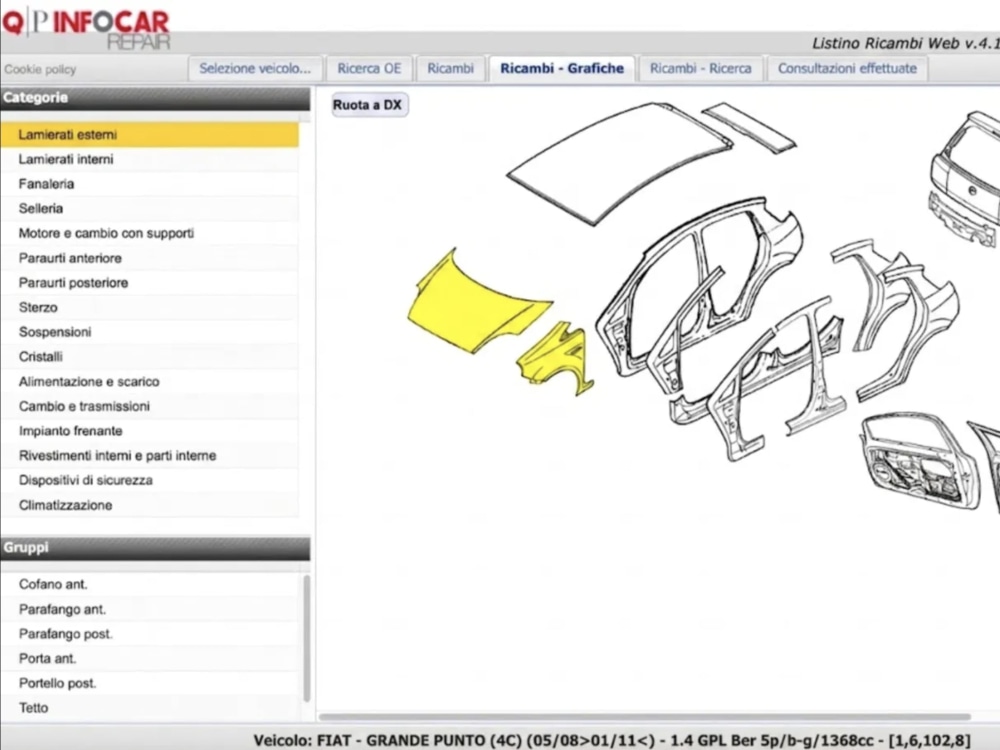Select the Lamierati esterni category

pos(149,135)
